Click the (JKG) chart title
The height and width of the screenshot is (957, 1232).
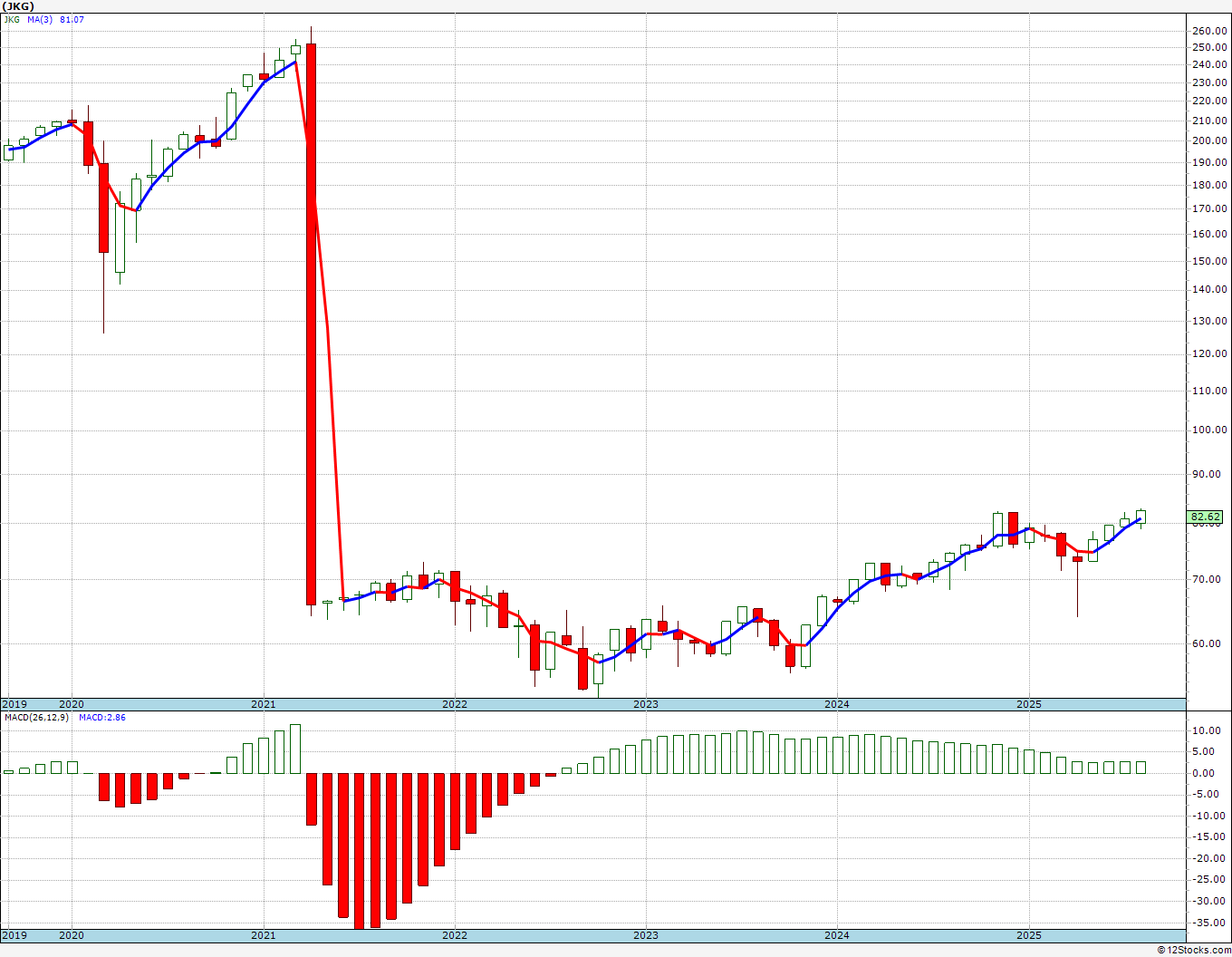[18, 6]
